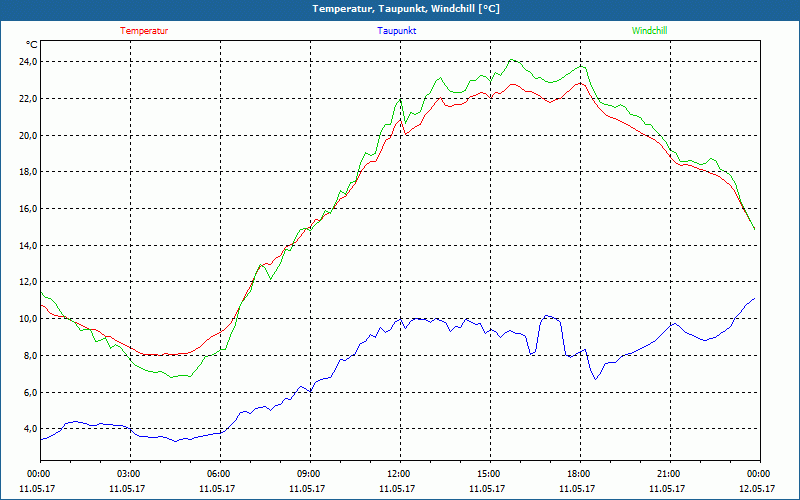Click the 12,0 y-axis value
Image resolution: width=800 pixels, height=500 pixels.
coord(29,282)
